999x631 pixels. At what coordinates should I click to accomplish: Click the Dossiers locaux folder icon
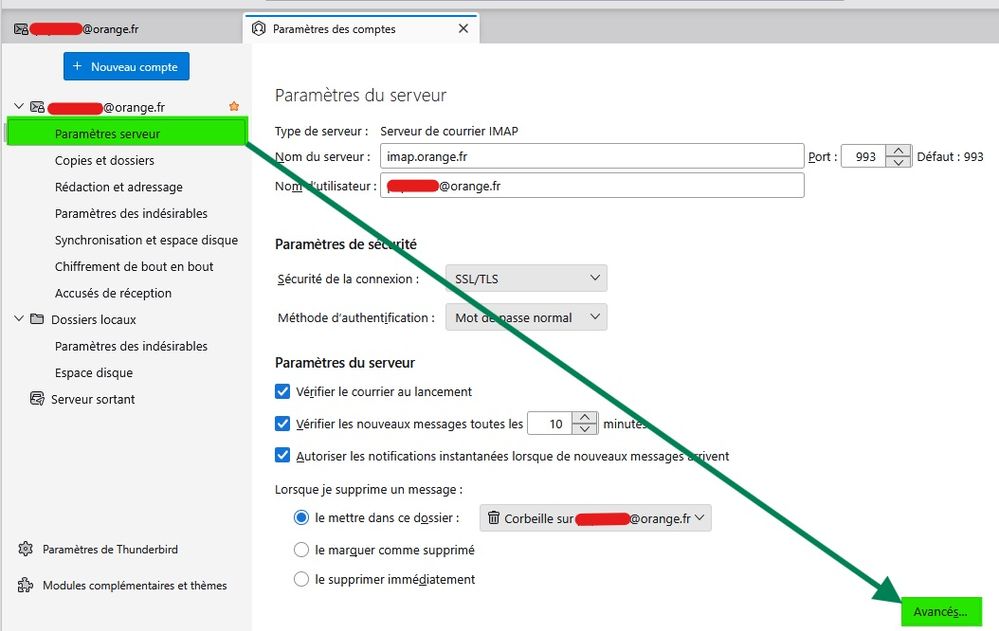click(x=37, y=319)
